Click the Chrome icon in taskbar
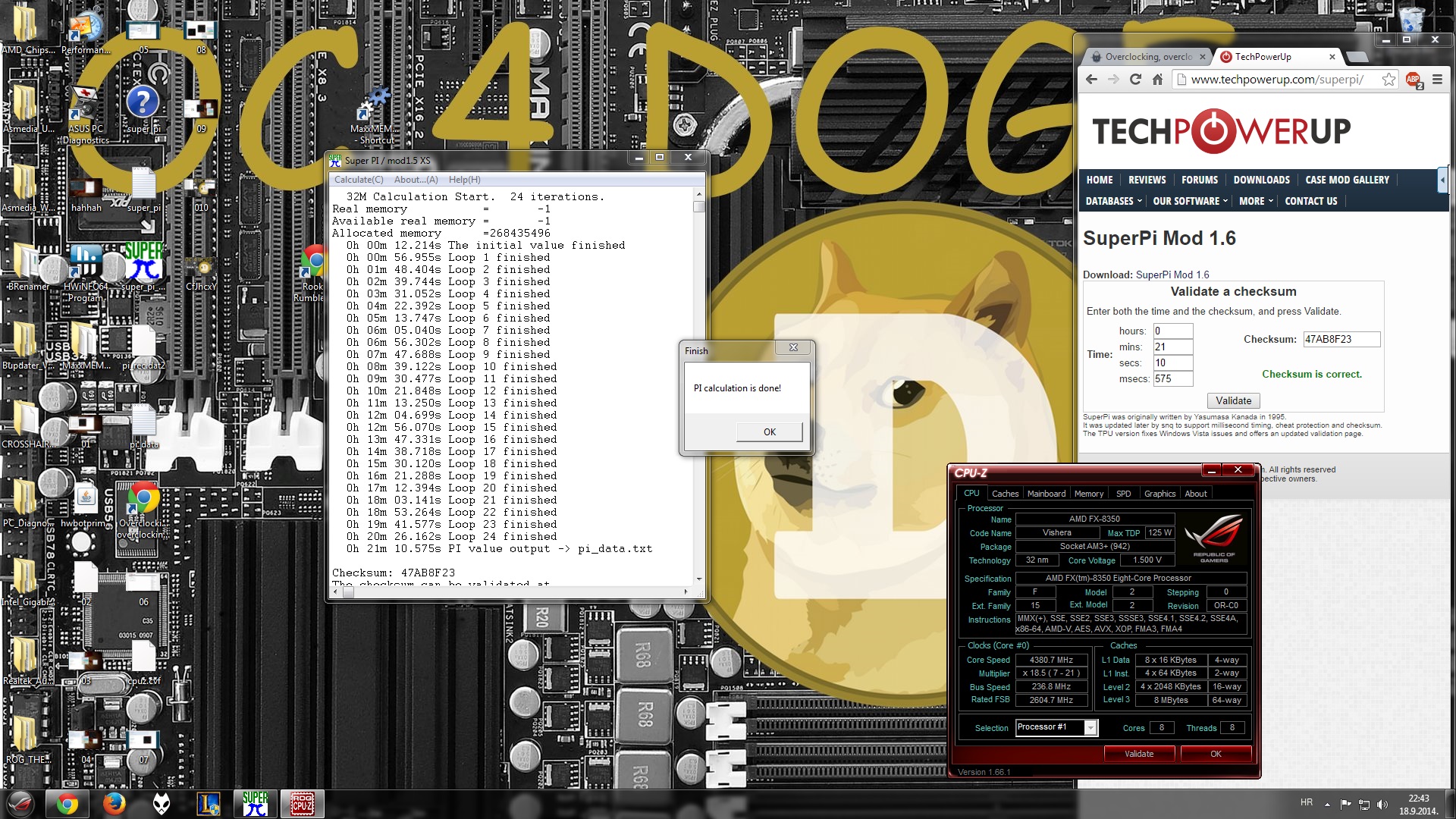The height and width of the screenshot is (819, 1456). [67, 804]
